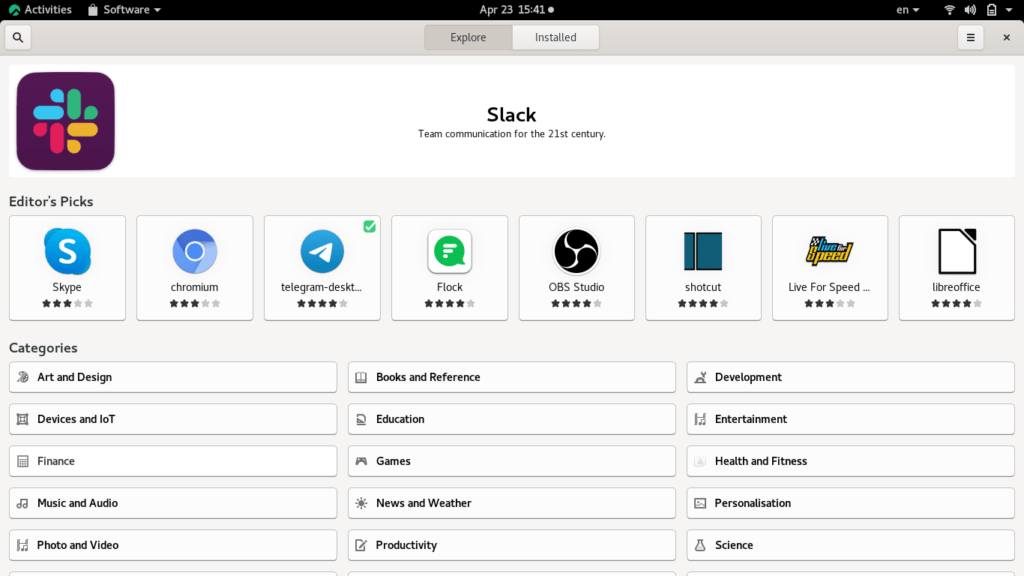Click the Categories heading

coord(43,347)
